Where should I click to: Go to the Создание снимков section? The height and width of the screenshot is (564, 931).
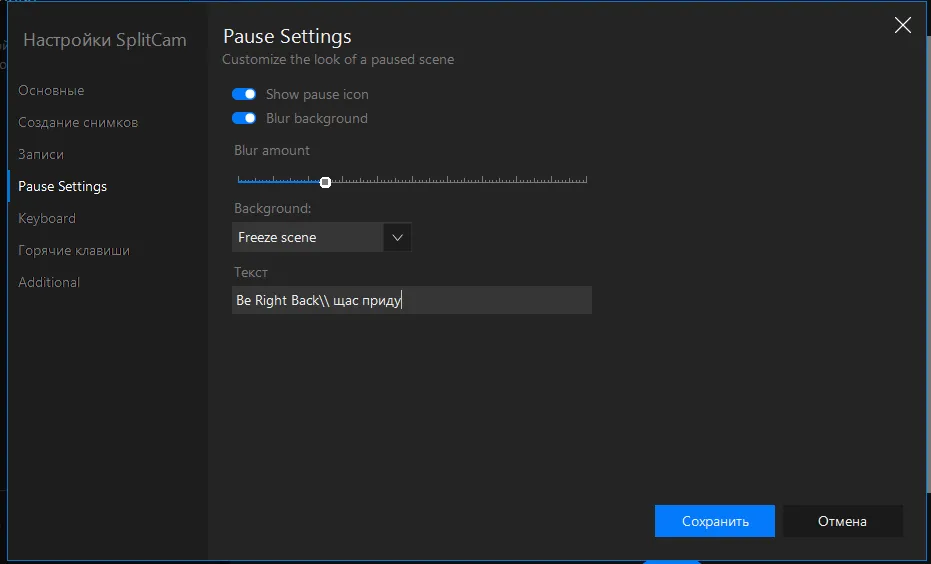78,122
